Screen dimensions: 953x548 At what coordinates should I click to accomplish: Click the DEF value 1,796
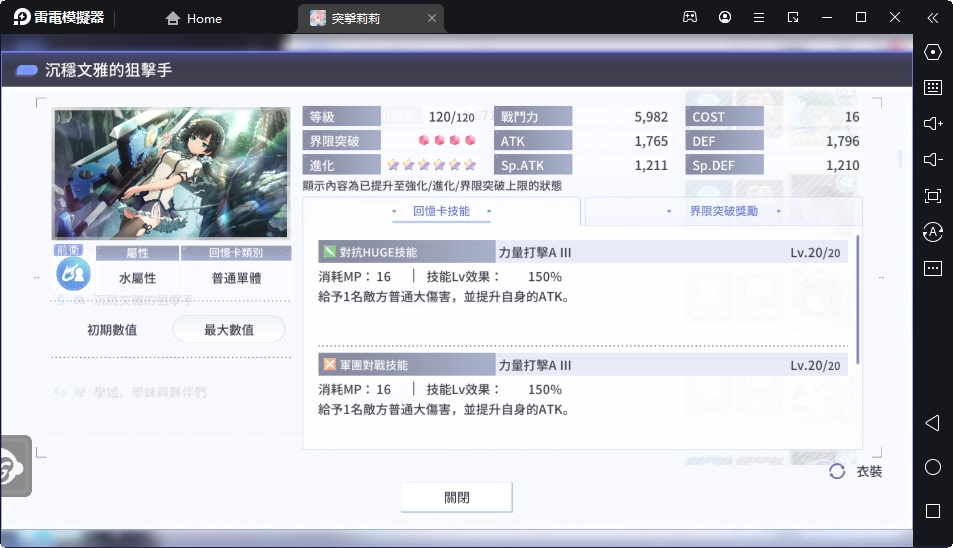coord(843,141)
